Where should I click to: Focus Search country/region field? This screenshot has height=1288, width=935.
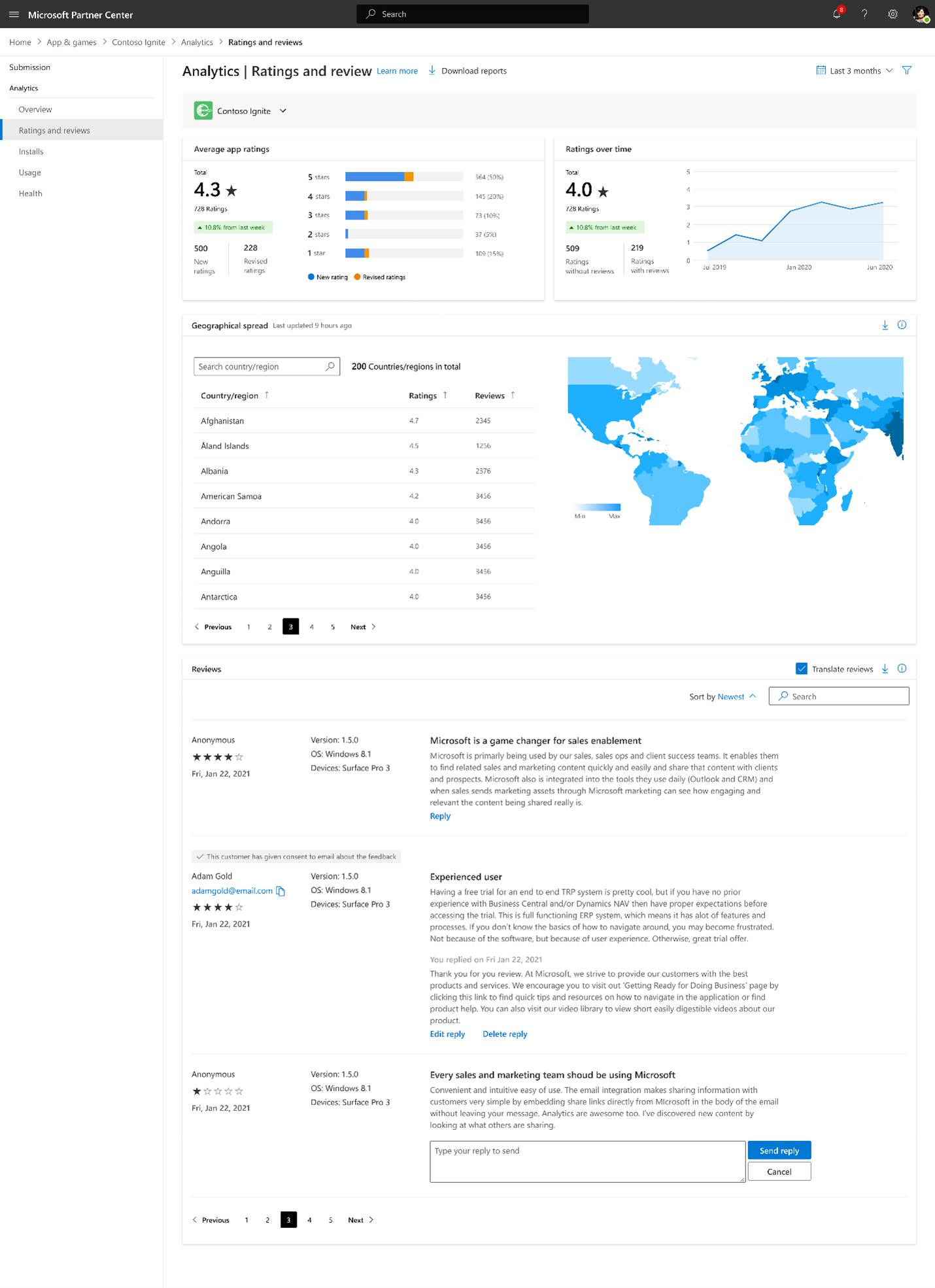(267, 366)
